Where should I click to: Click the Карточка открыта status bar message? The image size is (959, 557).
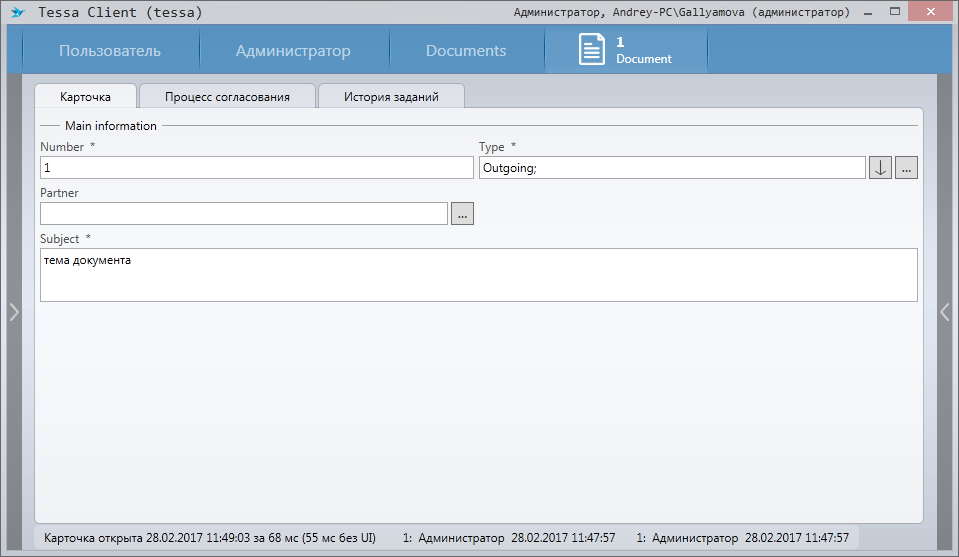click(x=210, y=538)
